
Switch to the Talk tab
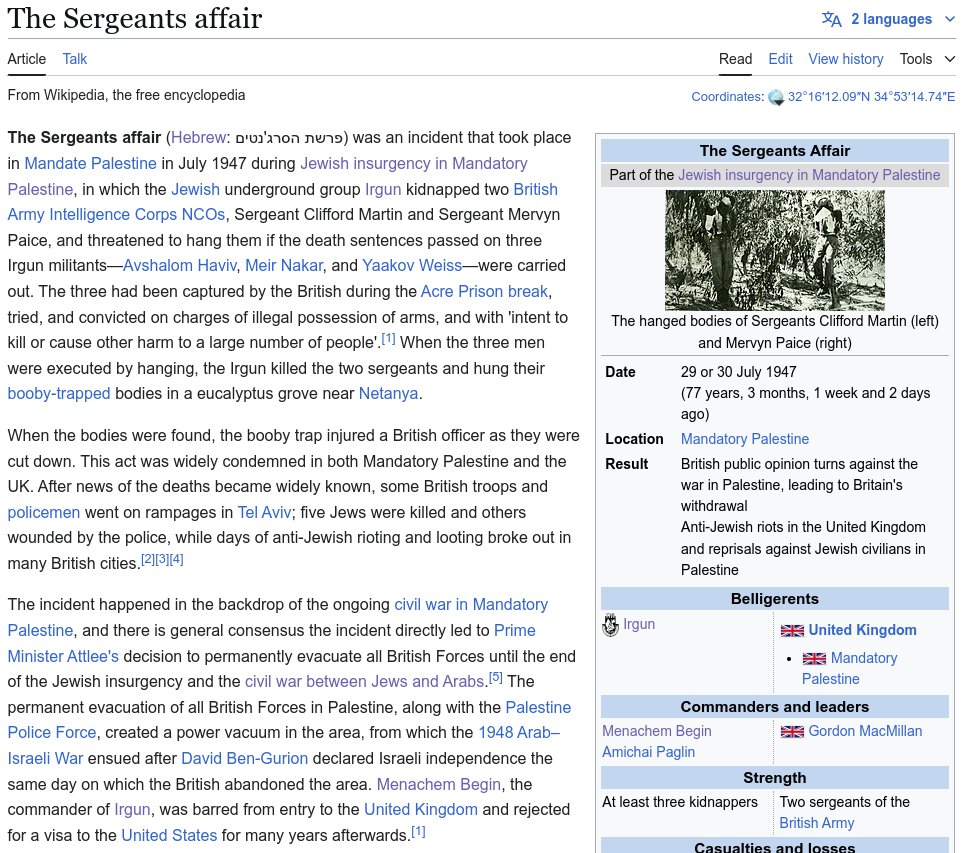point(75,59)
